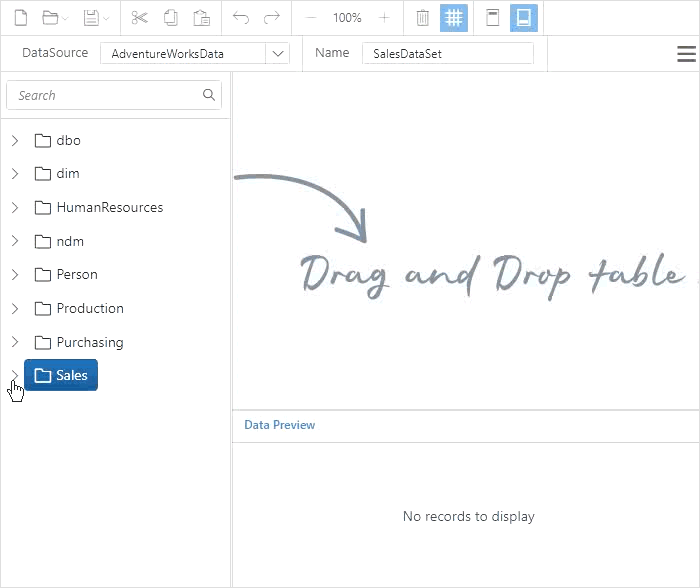
Task: Click the Search schema input field
Action: 105,95
